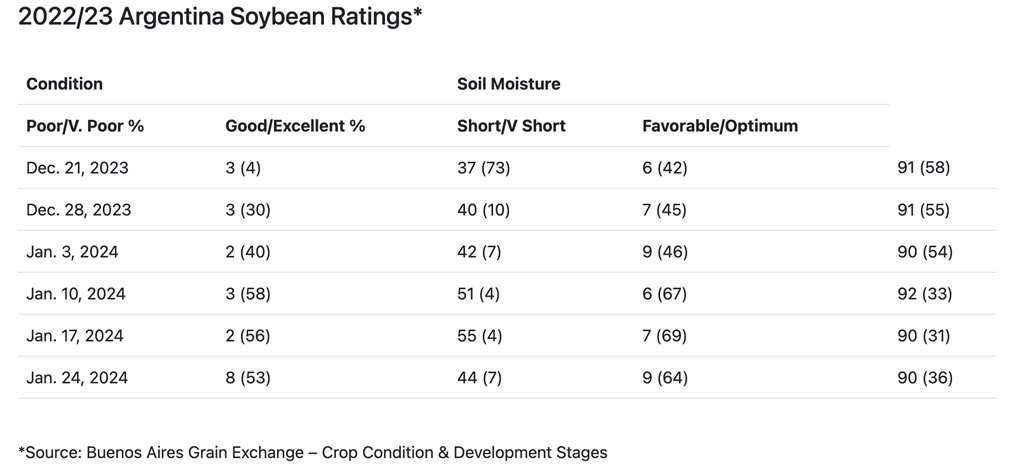Click the Buenos Aires Grain Exchange source note

click(x=312, y=452)
